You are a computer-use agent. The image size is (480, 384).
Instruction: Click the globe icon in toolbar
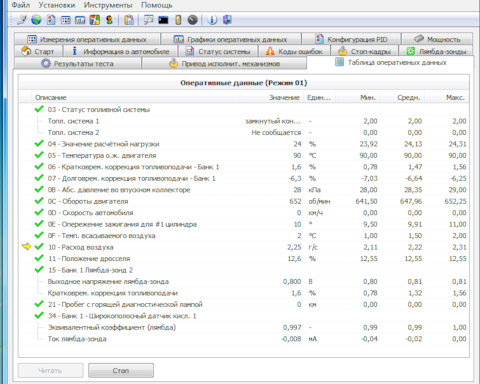pyautogui.click(x=36, y=20)
